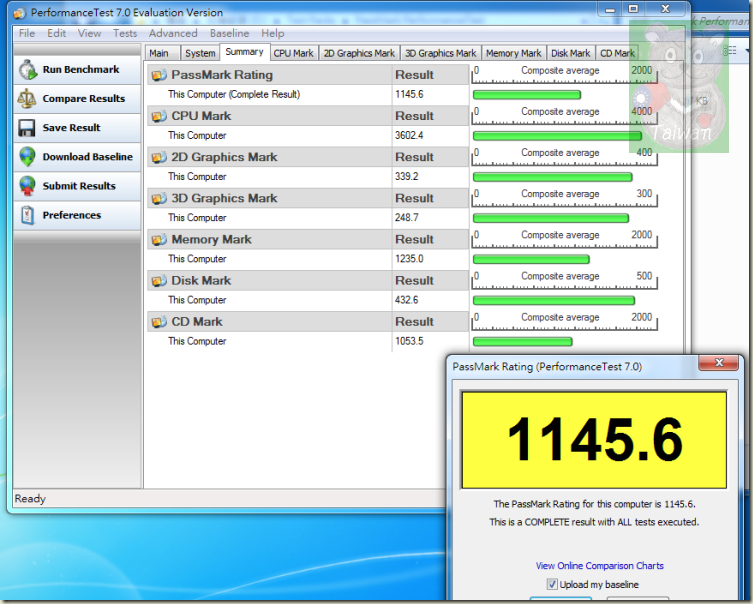Switch to the Memory Mark tab
The width and height of the screenshot is (753, 604).
pyautogui.click(x=513, y=53)
